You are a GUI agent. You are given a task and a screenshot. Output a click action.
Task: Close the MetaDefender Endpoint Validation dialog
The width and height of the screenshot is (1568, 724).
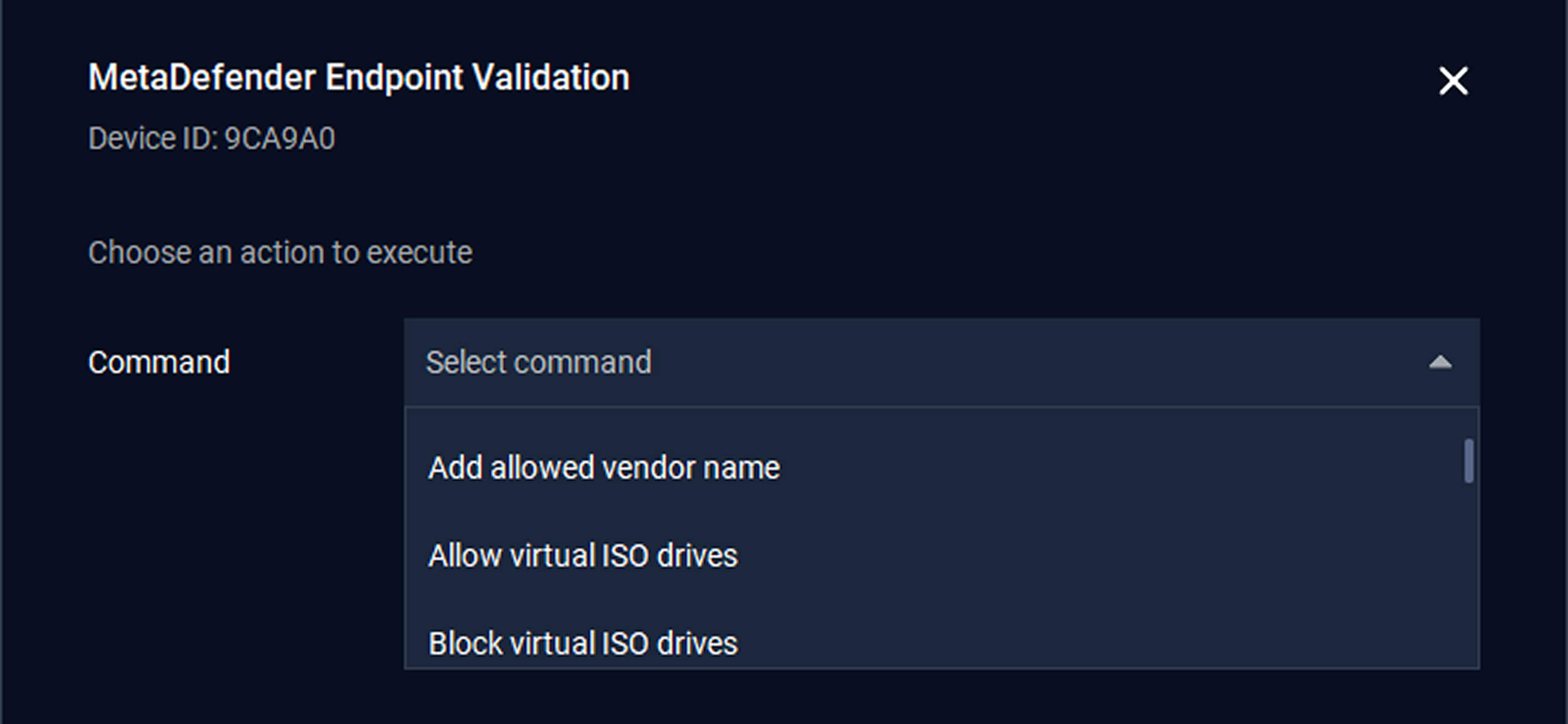(1453, 81)
